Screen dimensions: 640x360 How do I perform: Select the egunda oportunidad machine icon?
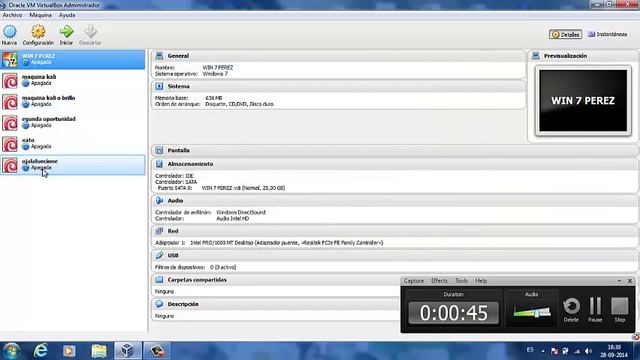click(x=10, y=123)
